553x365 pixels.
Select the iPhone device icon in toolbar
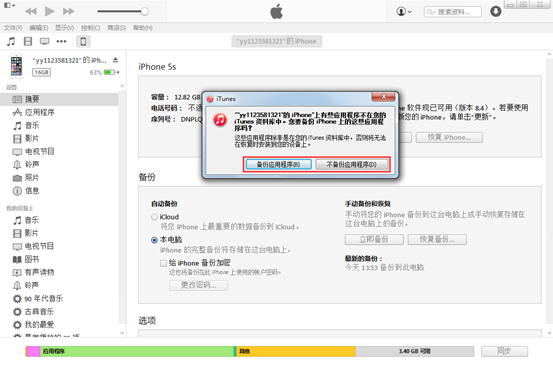(83, 42)
